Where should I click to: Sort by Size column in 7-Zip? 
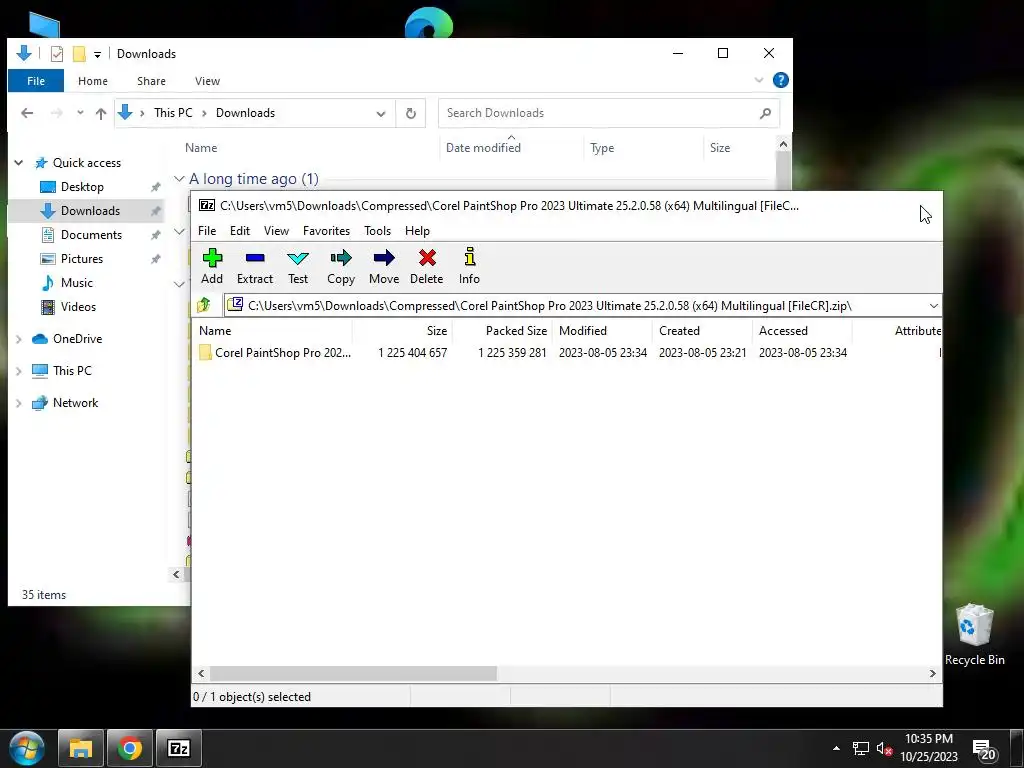(402, 330)
